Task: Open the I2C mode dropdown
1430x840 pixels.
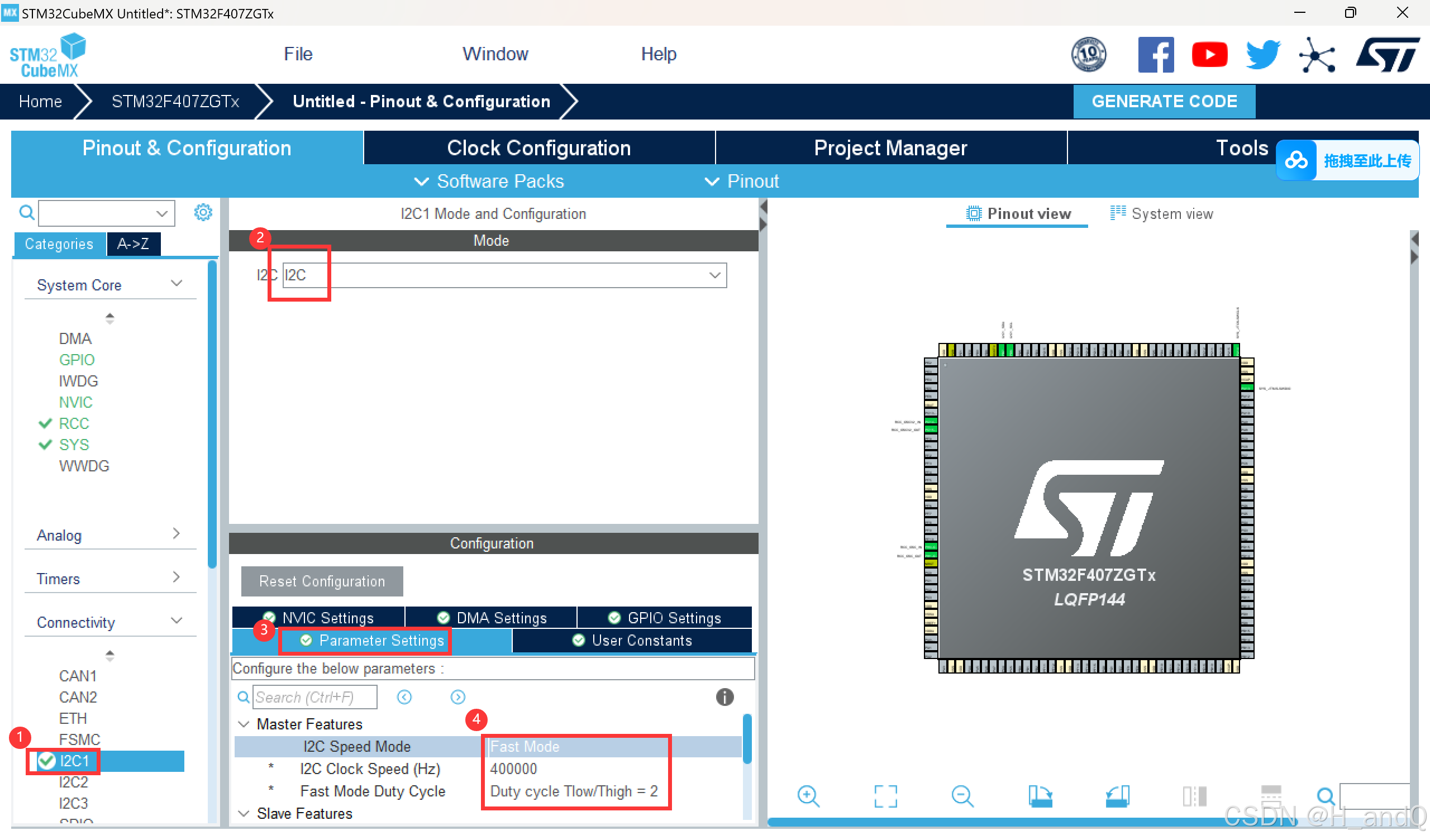Action: point(714,275)
